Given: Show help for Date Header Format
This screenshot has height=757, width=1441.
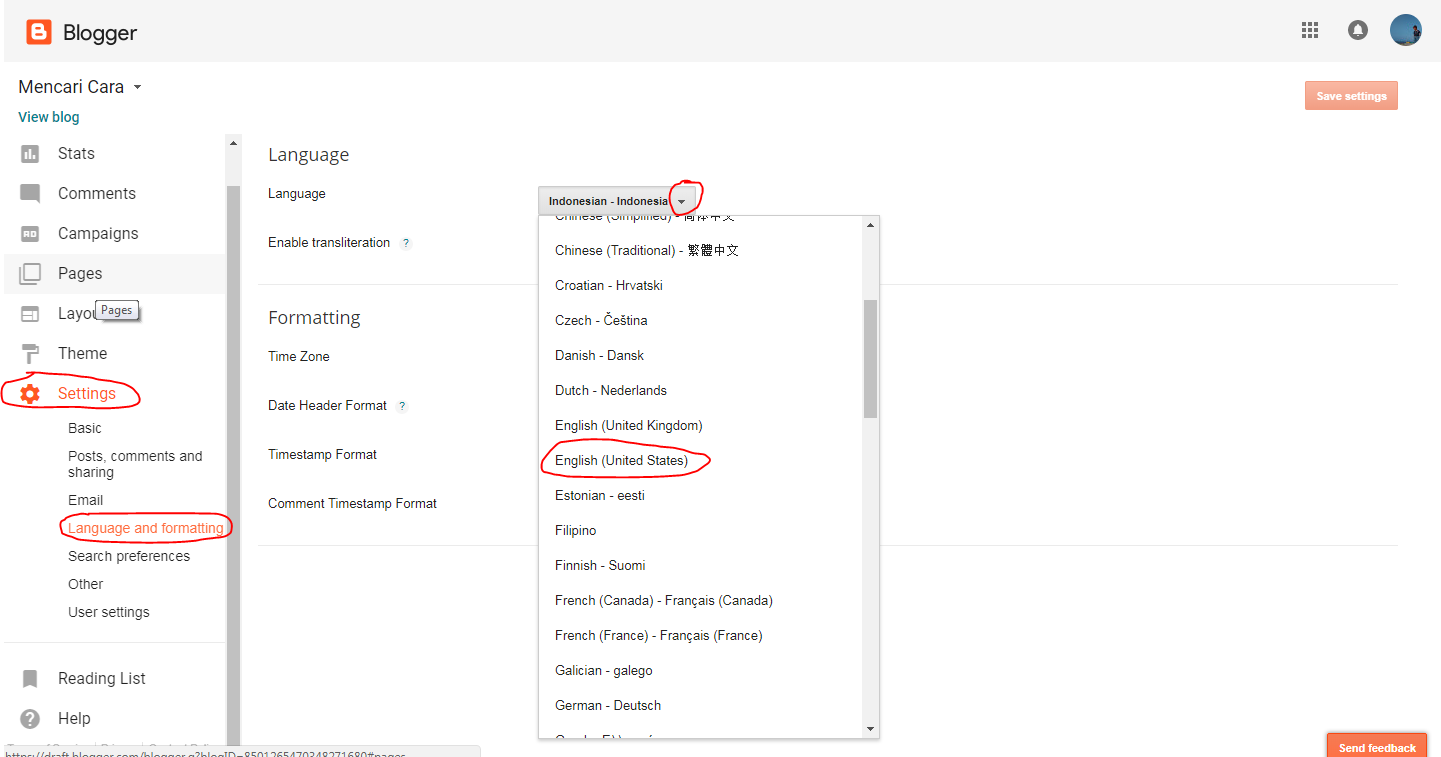Looking at the screenshot, I should coord(402,406).
